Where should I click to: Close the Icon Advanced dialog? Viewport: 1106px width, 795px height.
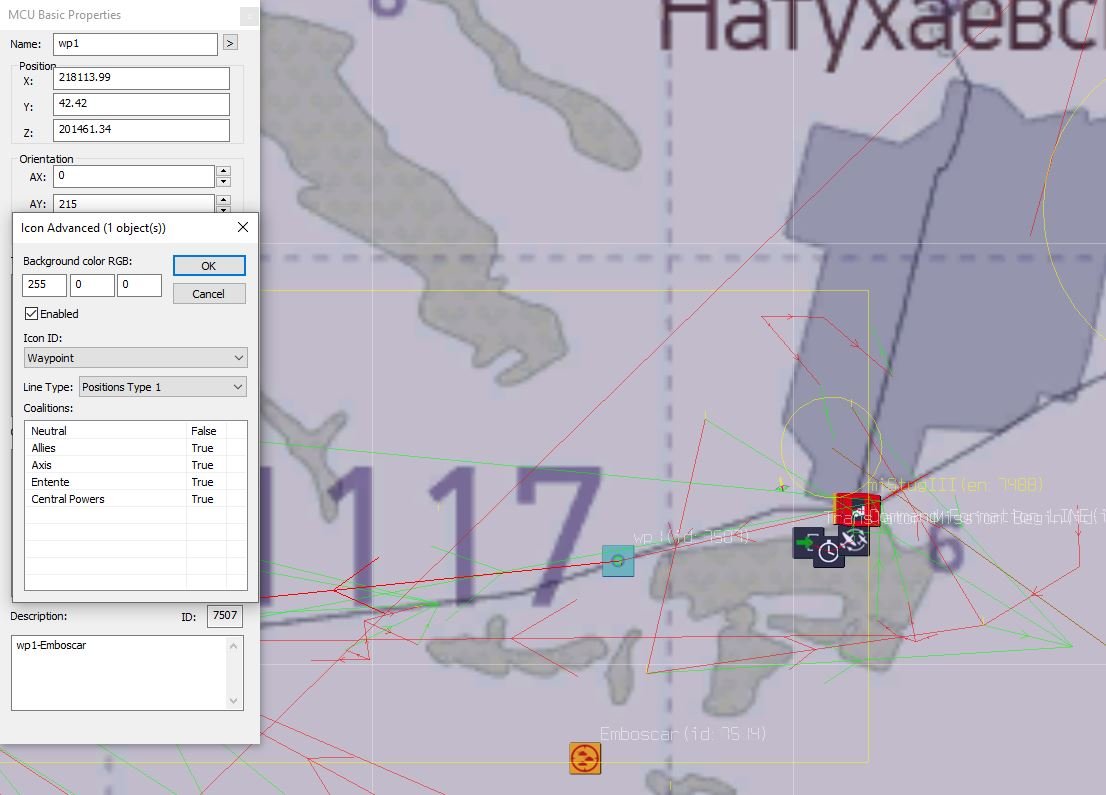(243, 227)
